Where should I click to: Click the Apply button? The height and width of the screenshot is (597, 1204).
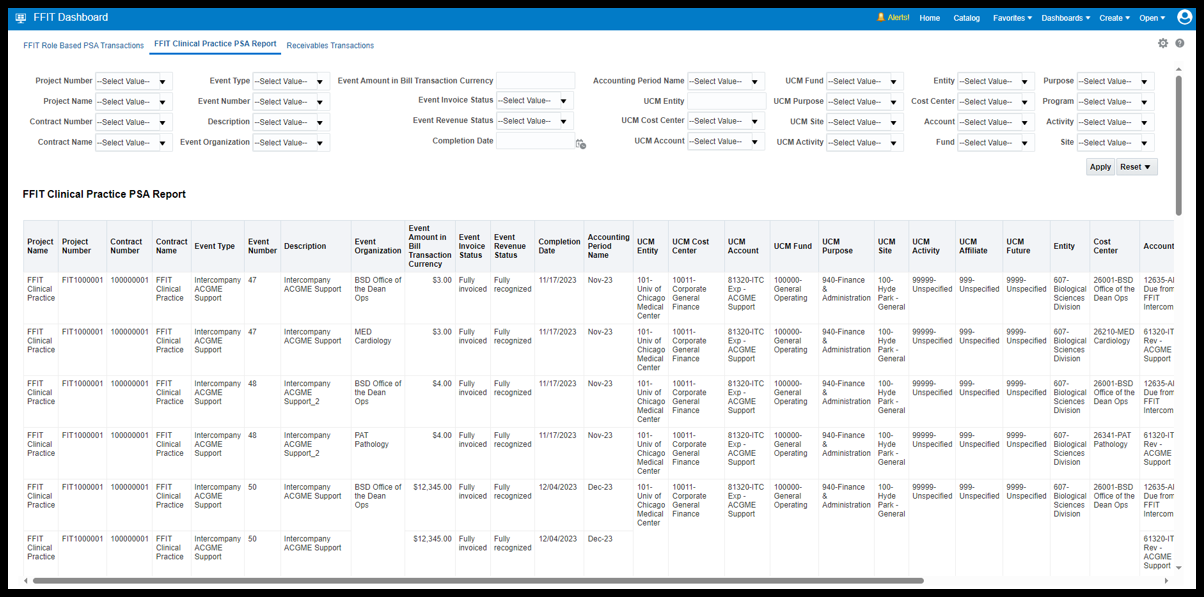[x=1100, y=167]
